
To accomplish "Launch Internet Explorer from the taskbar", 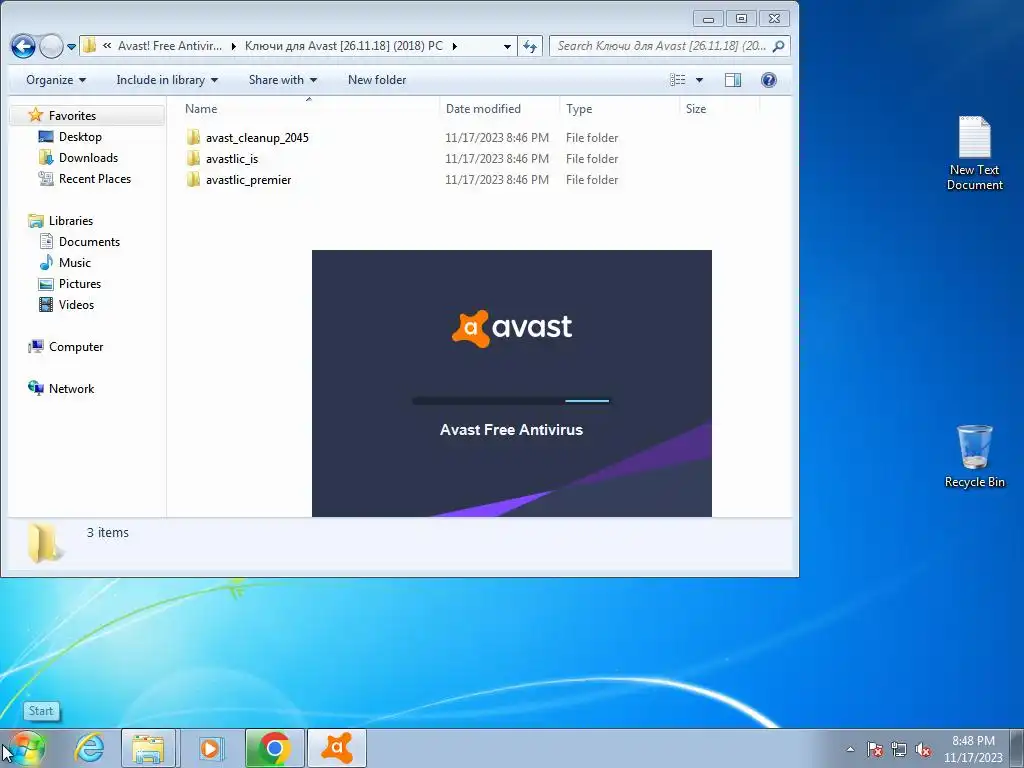I will click(89, 748).
